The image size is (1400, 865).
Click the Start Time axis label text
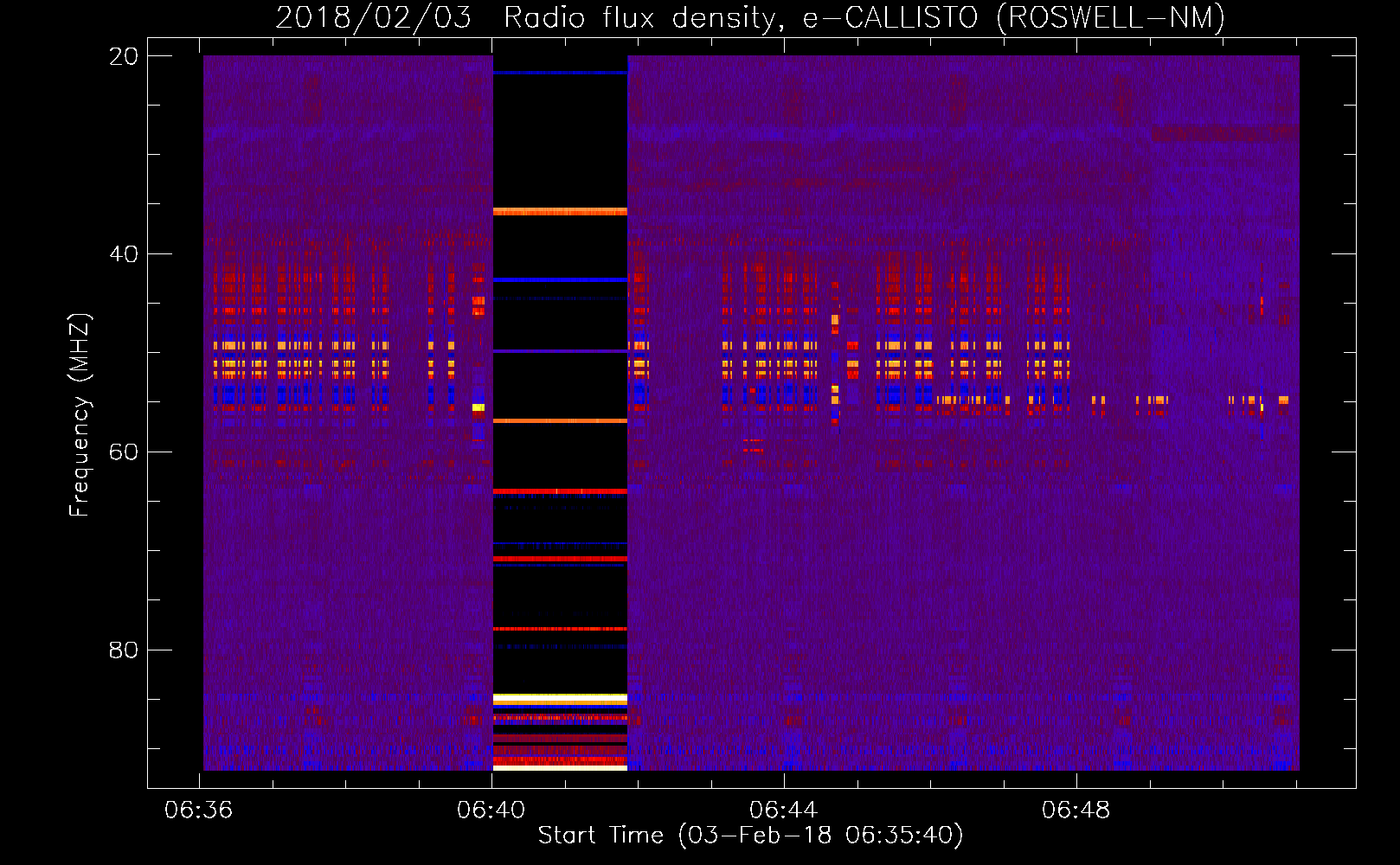750,835
